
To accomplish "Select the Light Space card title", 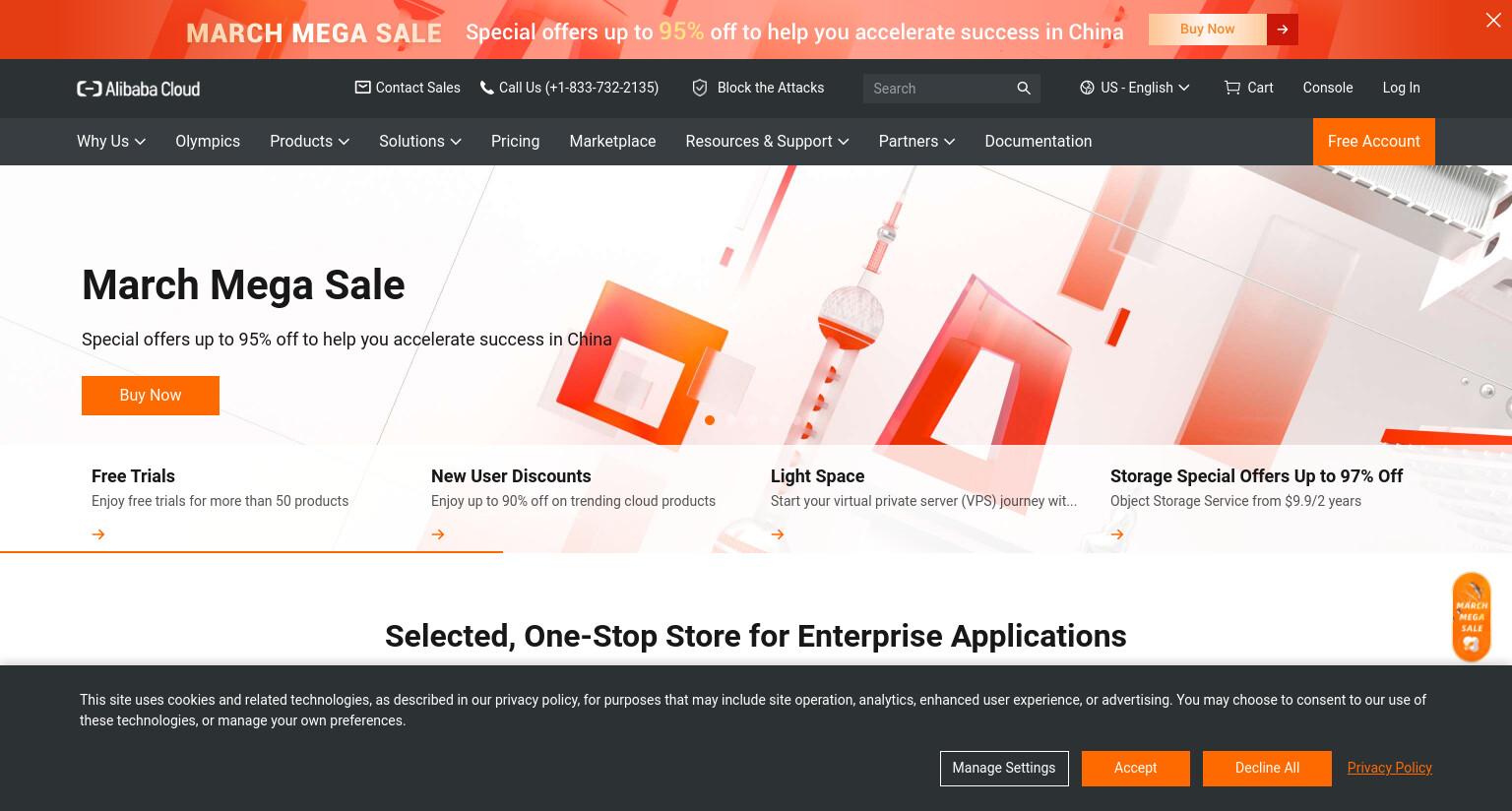I will coord(817,476).
